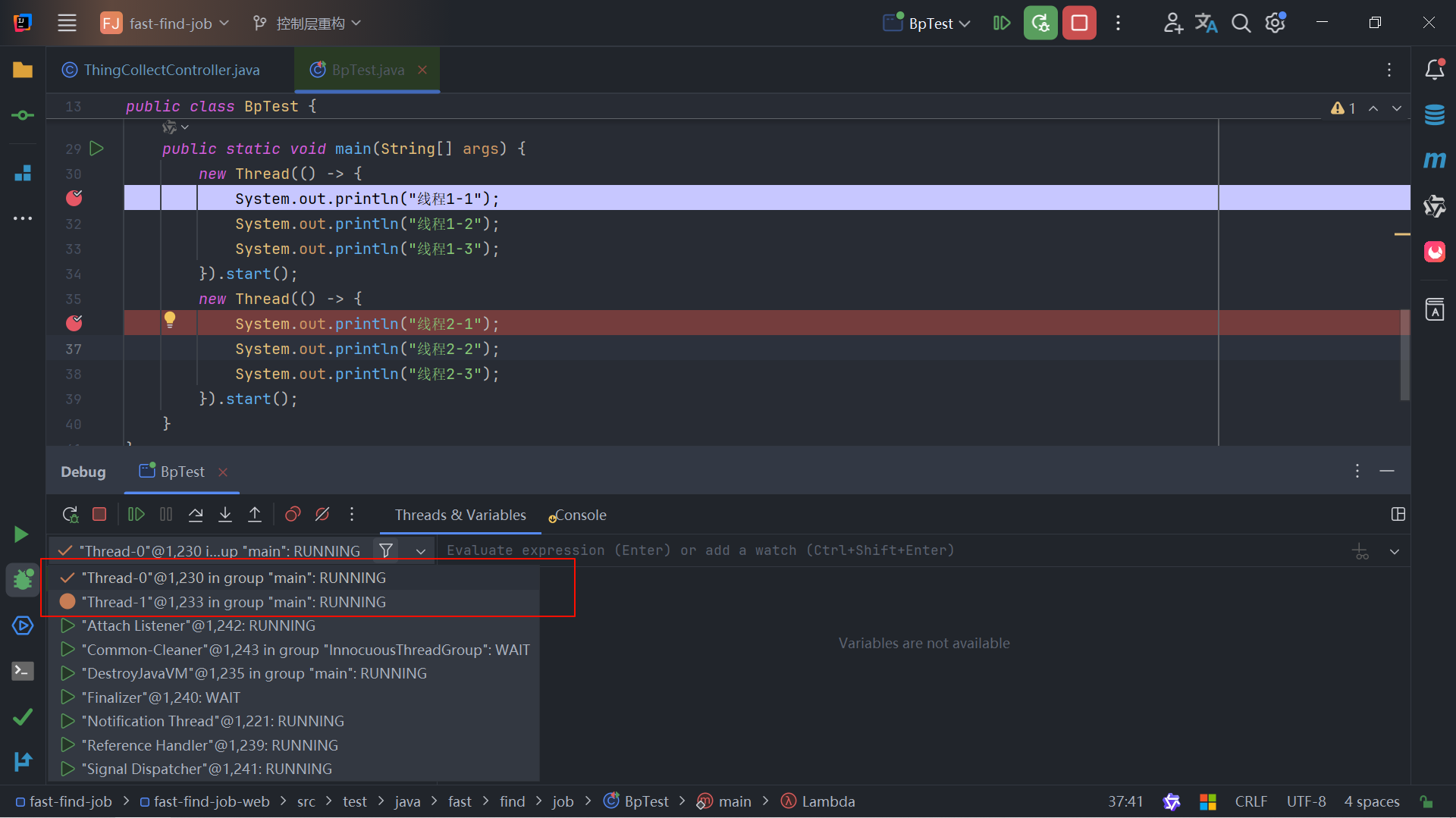
Task: Open the Maven tool window
Action: 1435,160
